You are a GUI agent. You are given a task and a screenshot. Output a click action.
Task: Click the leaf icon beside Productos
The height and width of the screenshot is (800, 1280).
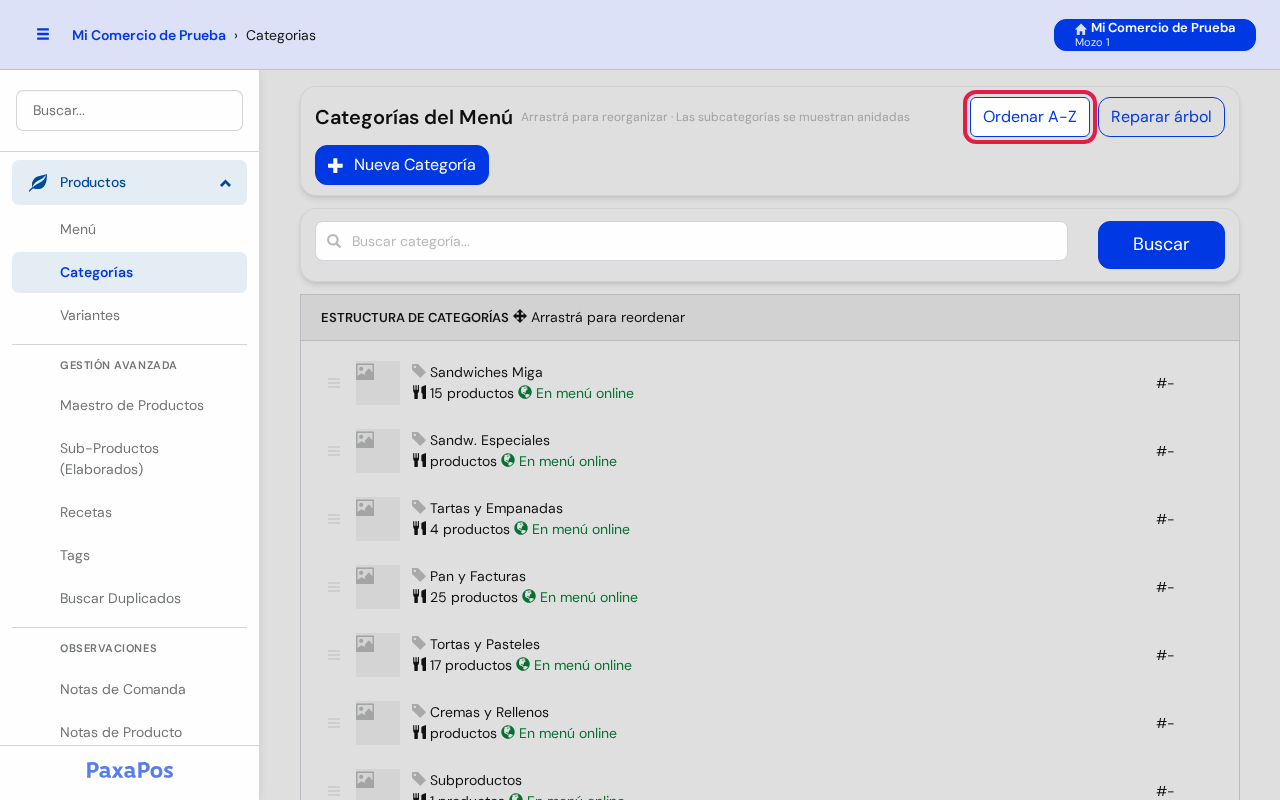click(x=38, y=183)
